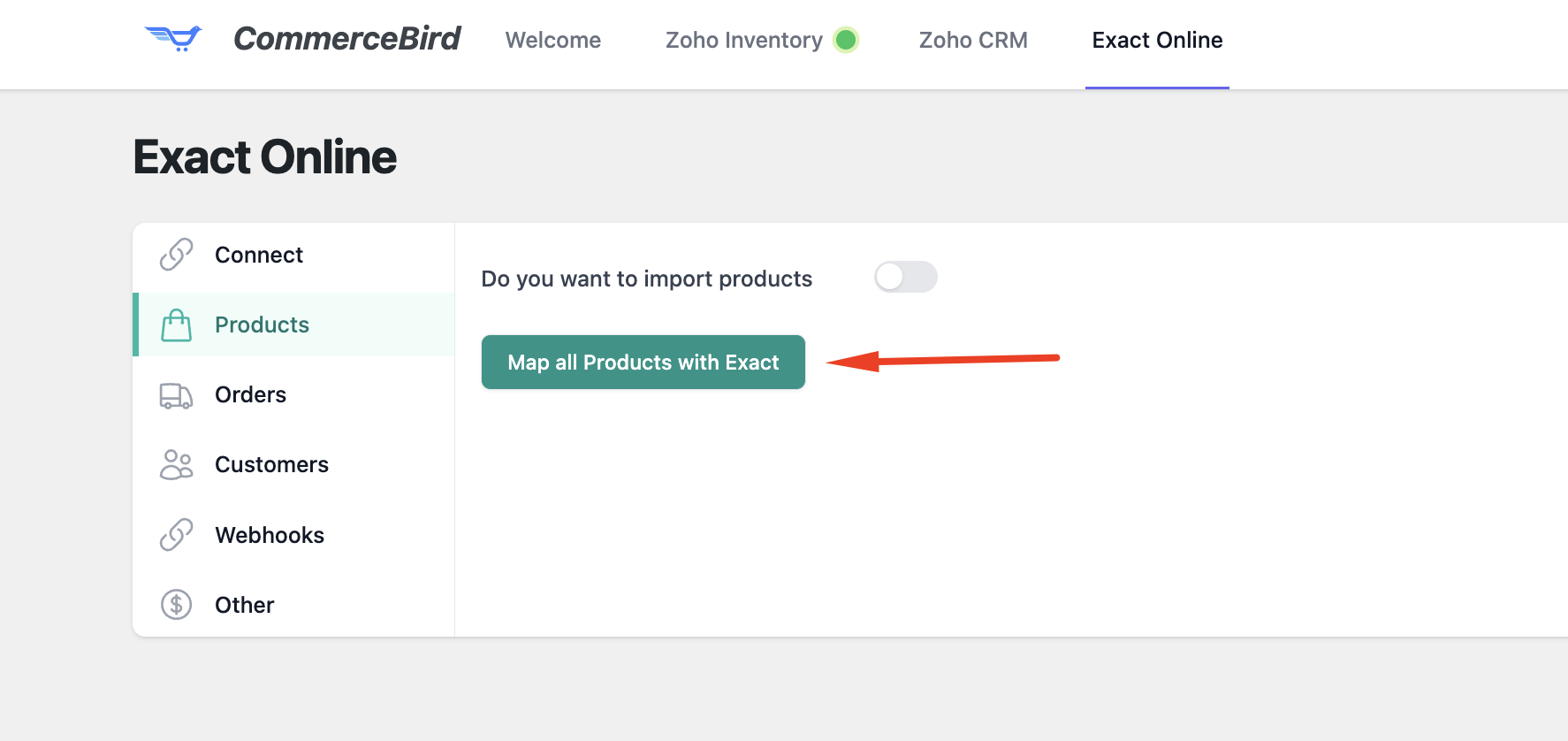This screenshot has width=1568, height=741.
Task: Go to the Zoho CRM tab
Action: click(x=973, y=40)
